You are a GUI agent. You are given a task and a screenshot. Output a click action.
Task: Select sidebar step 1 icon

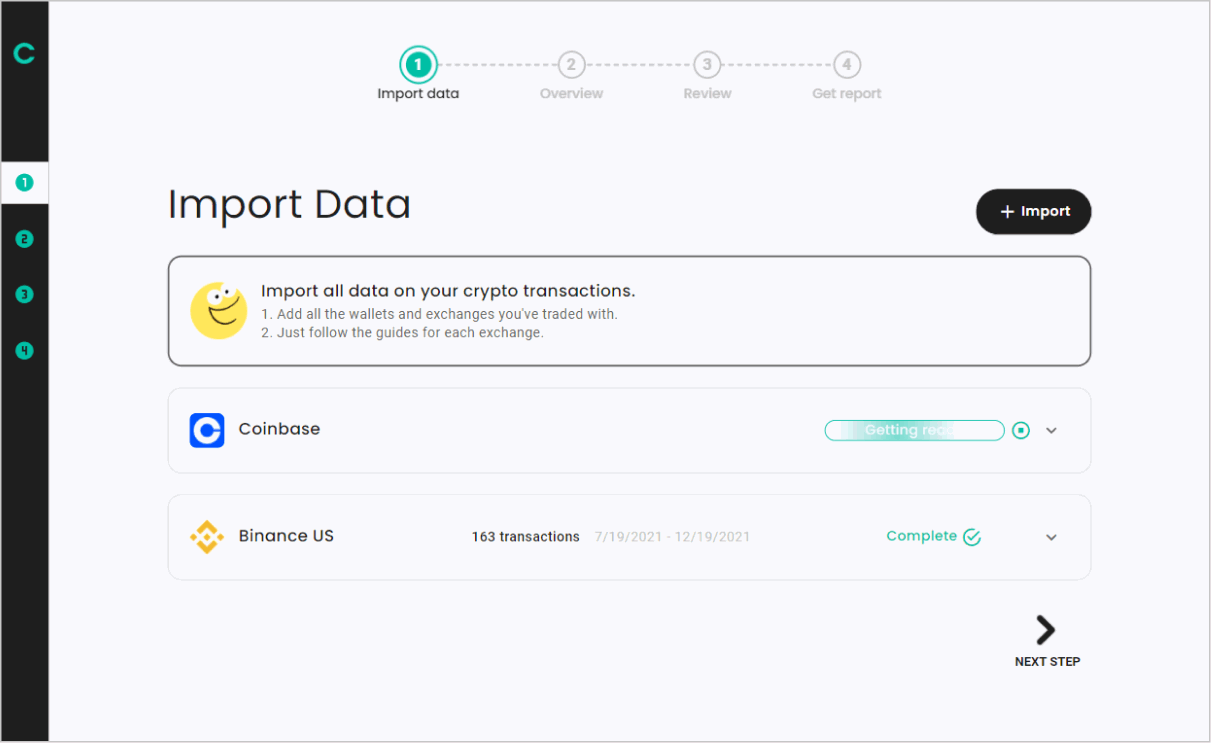pyautogui.click(x=24, y=183)
